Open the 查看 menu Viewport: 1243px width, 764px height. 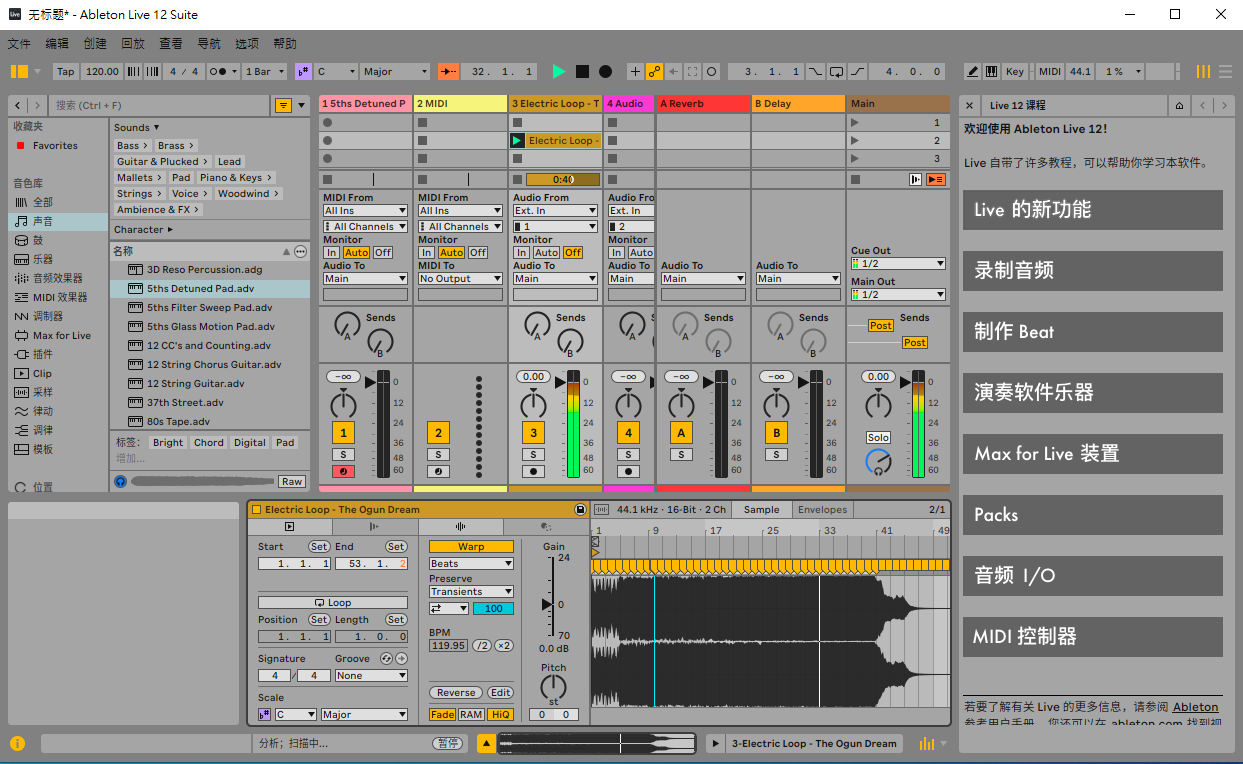[x=171, y=44]
